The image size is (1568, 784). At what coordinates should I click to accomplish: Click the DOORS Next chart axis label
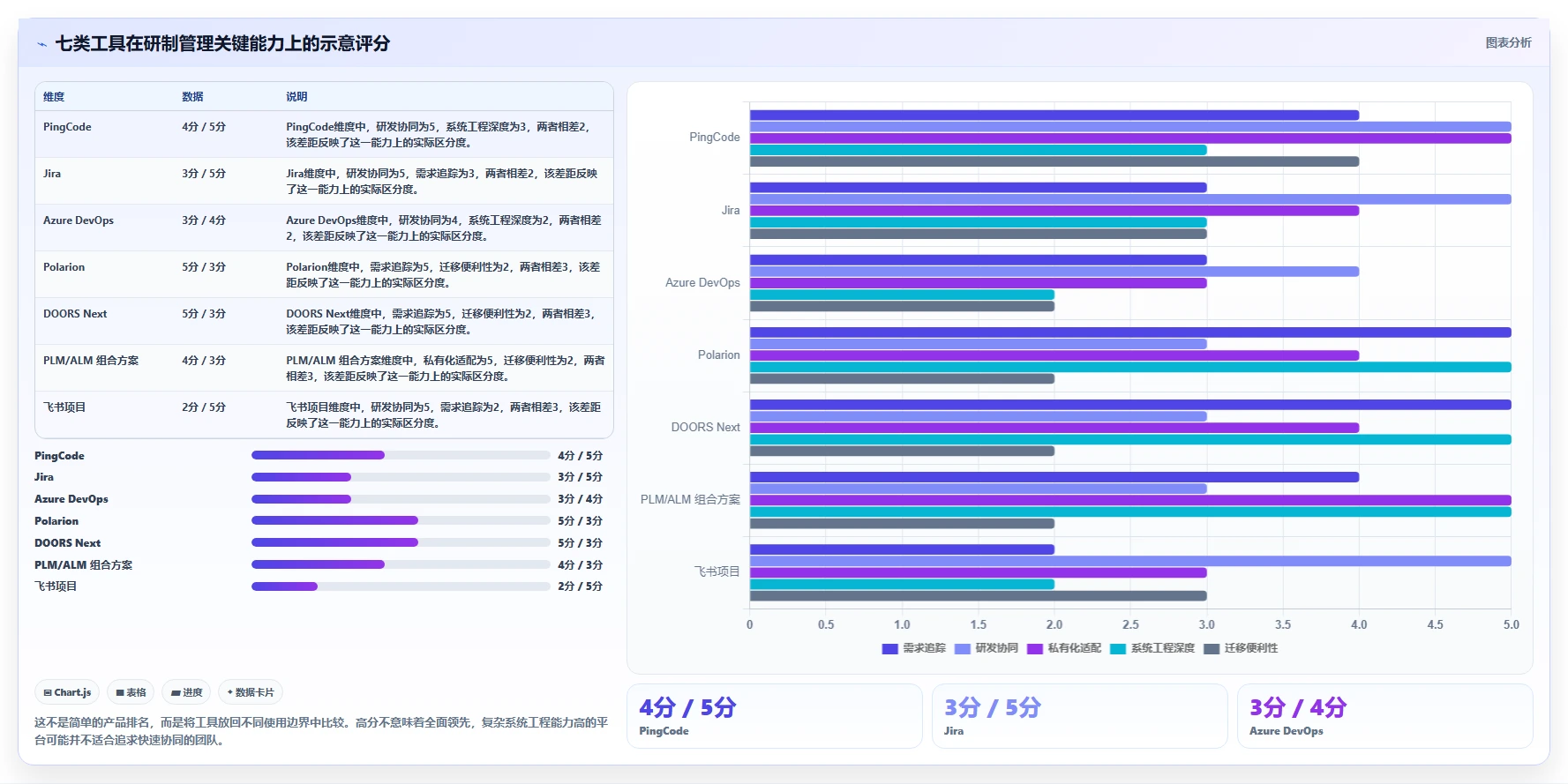pyautogui.click(x=706, y=428)
